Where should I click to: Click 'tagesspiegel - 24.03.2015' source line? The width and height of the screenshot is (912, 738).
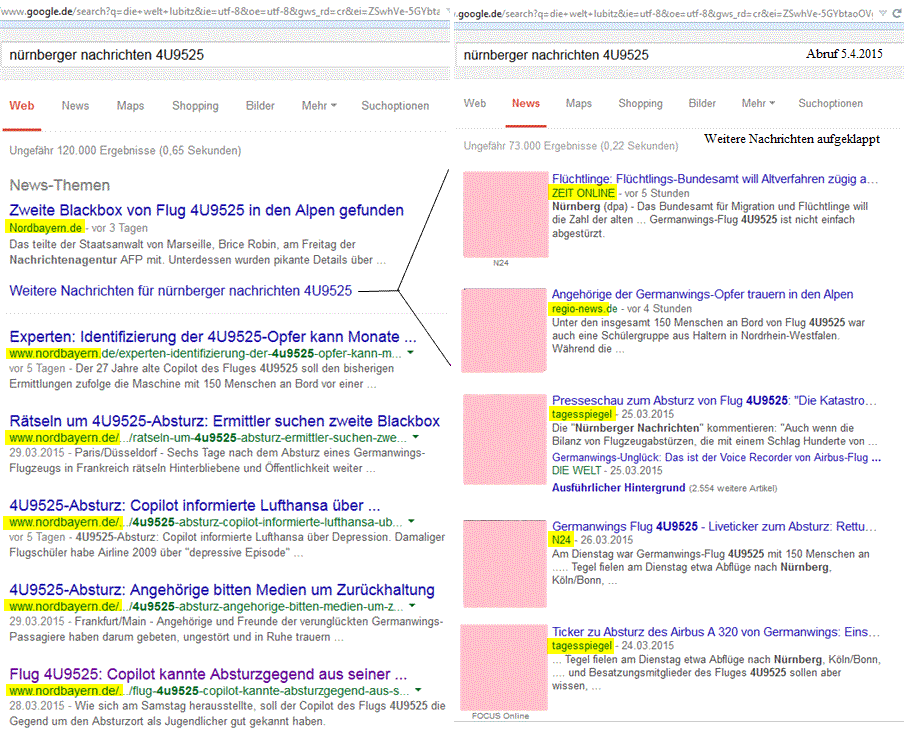612,646
